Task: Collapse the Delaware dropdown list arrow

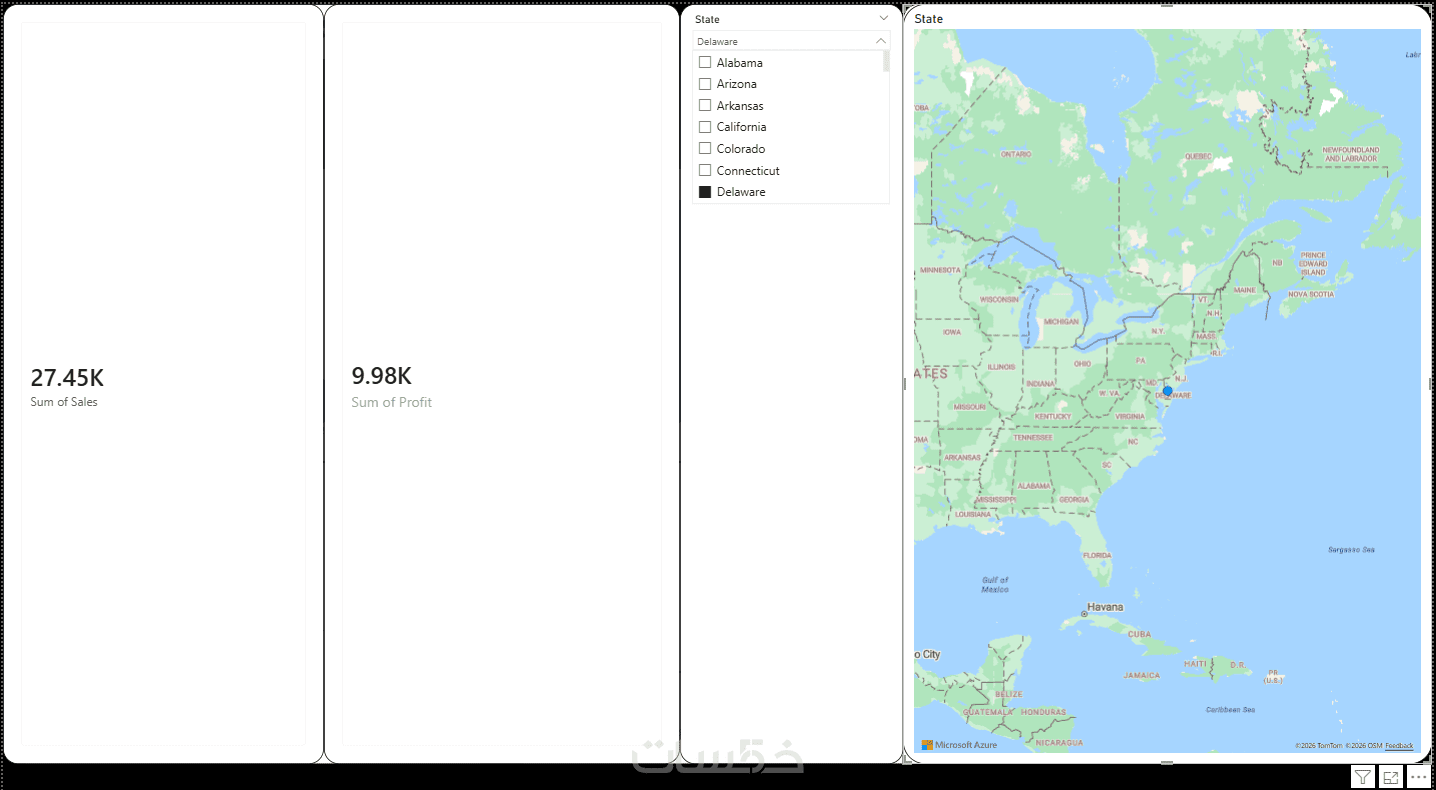Action: (880, 41)
